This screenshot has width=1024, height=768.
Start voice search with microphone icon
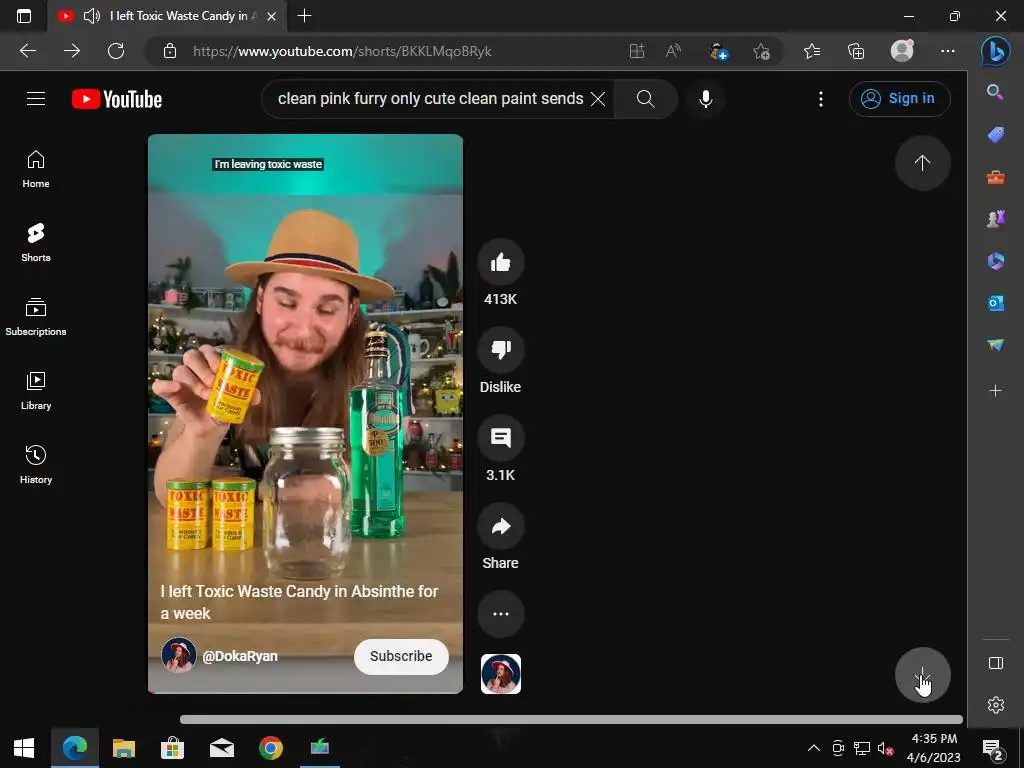point(706,99)
